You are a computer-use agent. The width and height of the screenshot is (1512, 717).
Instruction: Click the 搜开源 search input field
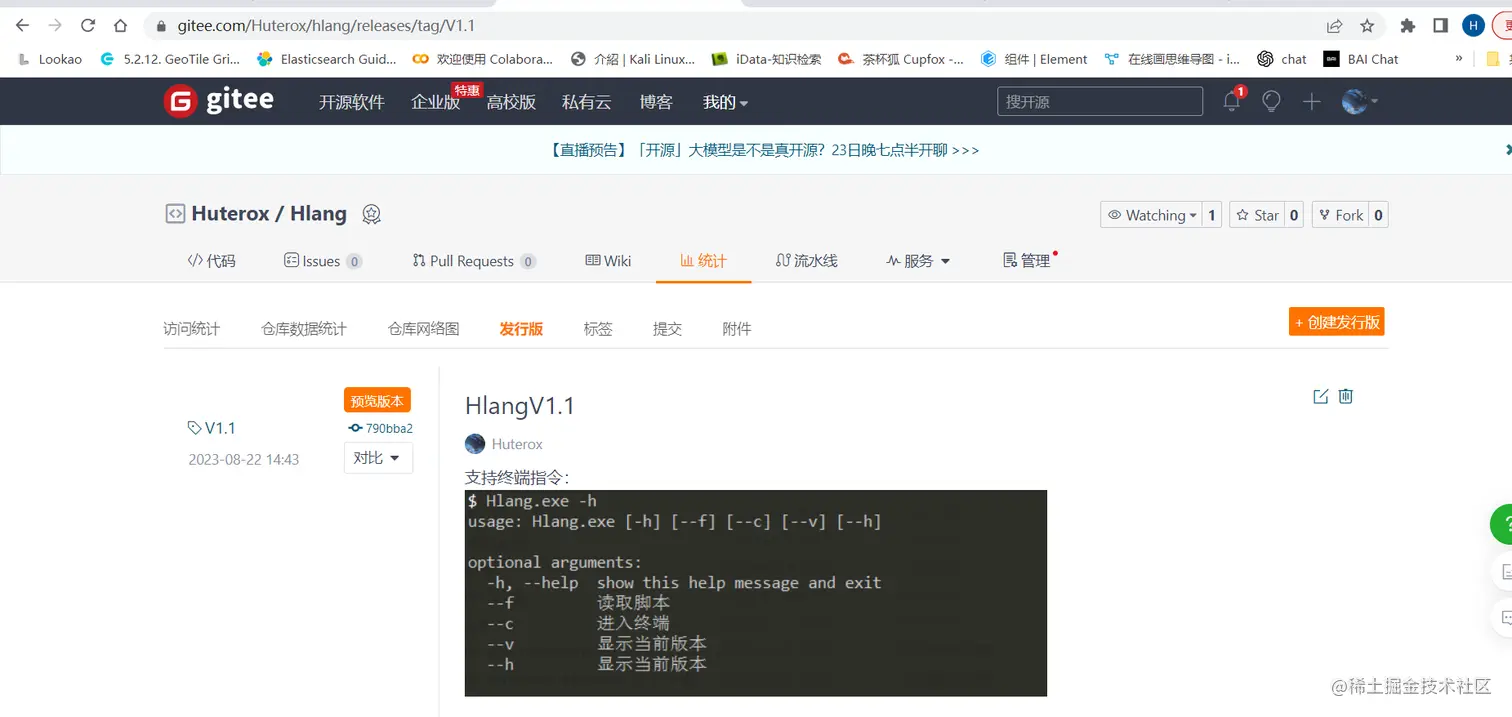point(1099,101)
